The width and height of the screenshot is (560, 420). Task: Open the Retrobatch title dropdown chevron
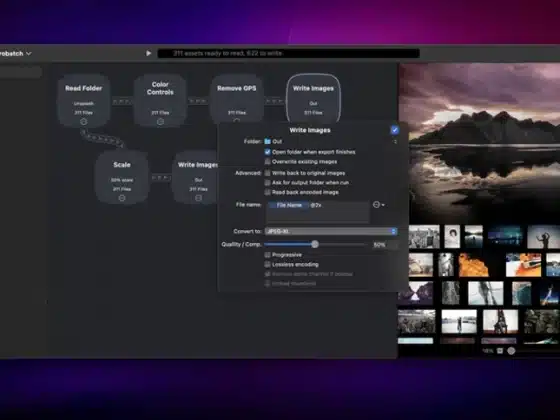[29, 54]
